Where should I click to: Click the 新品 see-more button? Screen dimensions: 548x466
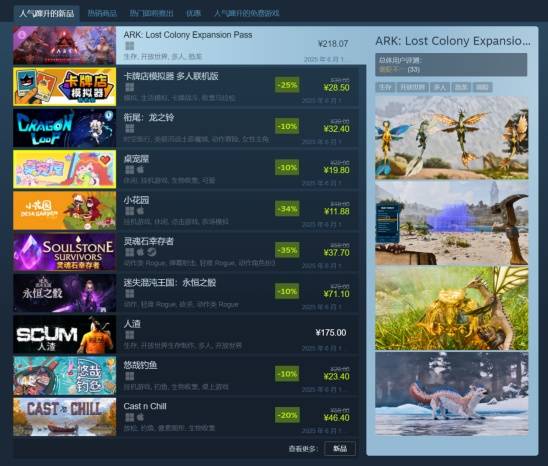pos(340,449)
